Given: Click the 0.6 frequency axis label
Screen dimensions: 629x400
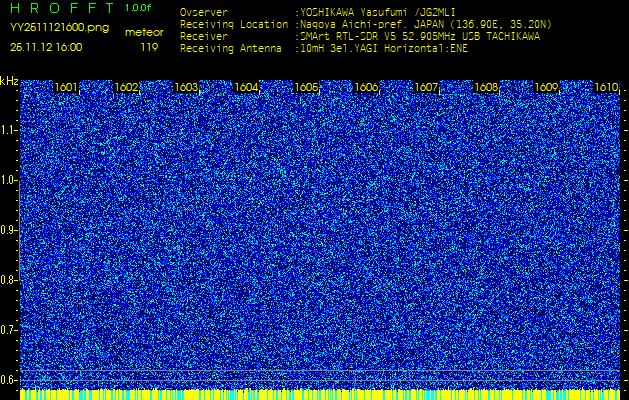Looking at the screenshot, I should coord(7,380).
